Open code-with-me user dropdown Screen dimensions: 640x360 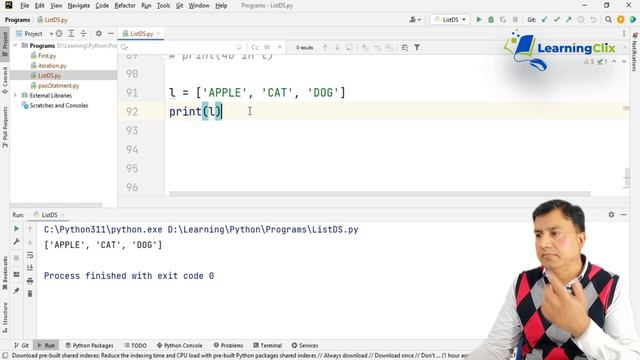(x=415, y=20)
